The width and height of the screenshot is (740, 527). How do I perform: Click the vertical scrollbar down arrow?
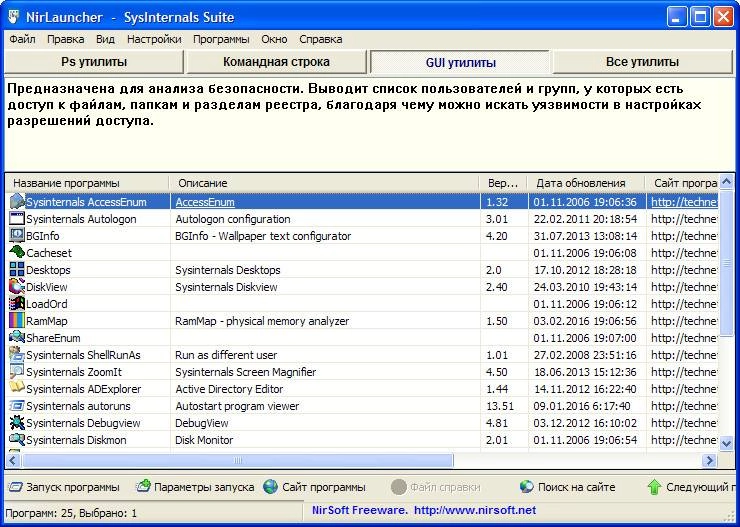(726, 443)
